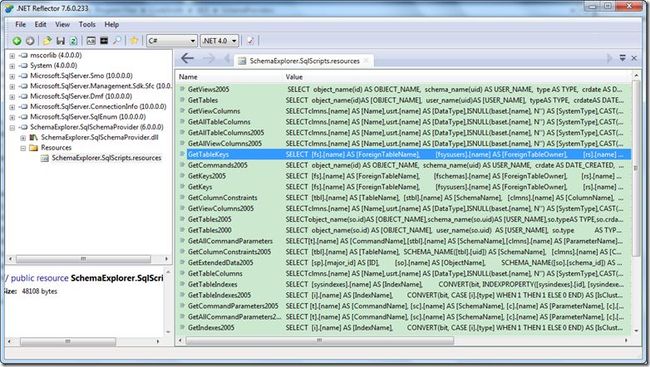This screenshot has height=367, width=650.
Task: Click the Search magnifier toolbar icon
Action: pos(117,41)
